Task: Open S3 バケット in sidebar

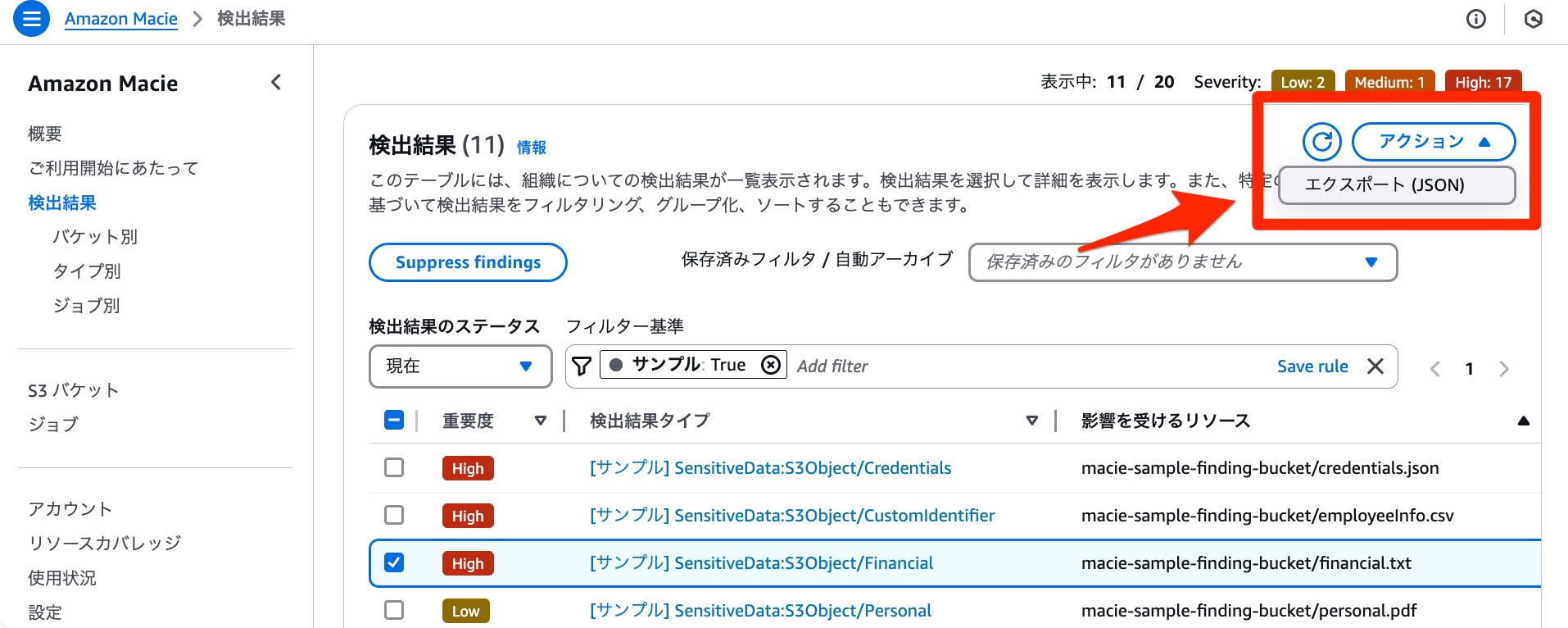Action: point(74,390)
